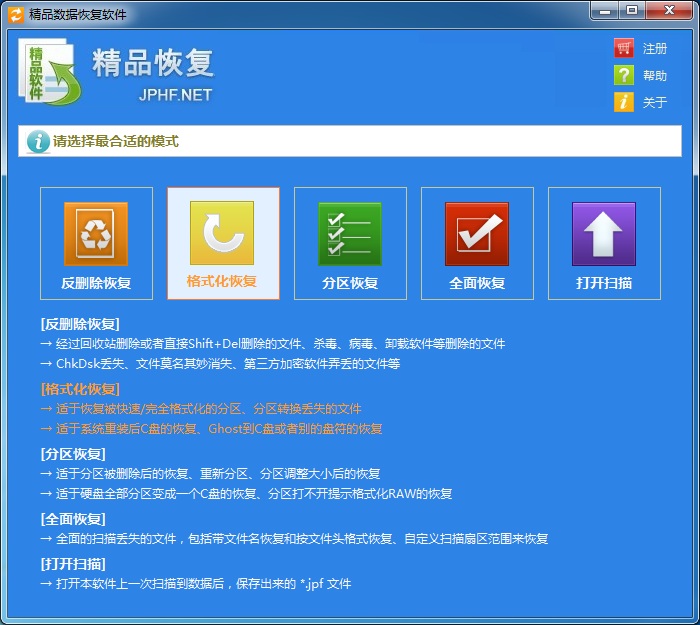Choose 格式化恢复 mode label

coord(222,281)
